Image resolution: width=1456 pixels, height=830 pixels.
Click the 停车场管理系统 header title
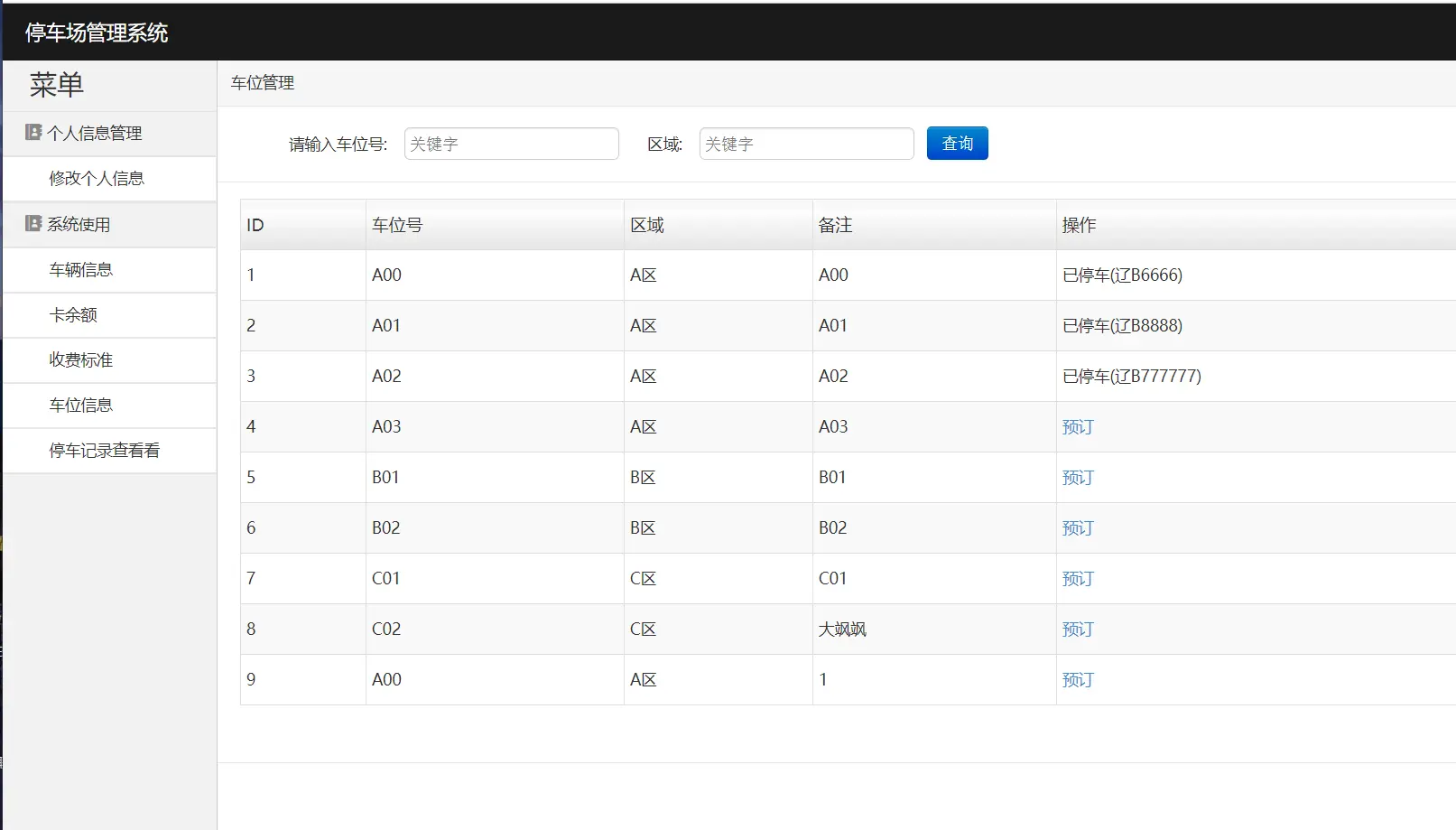[x=97, y=33]
